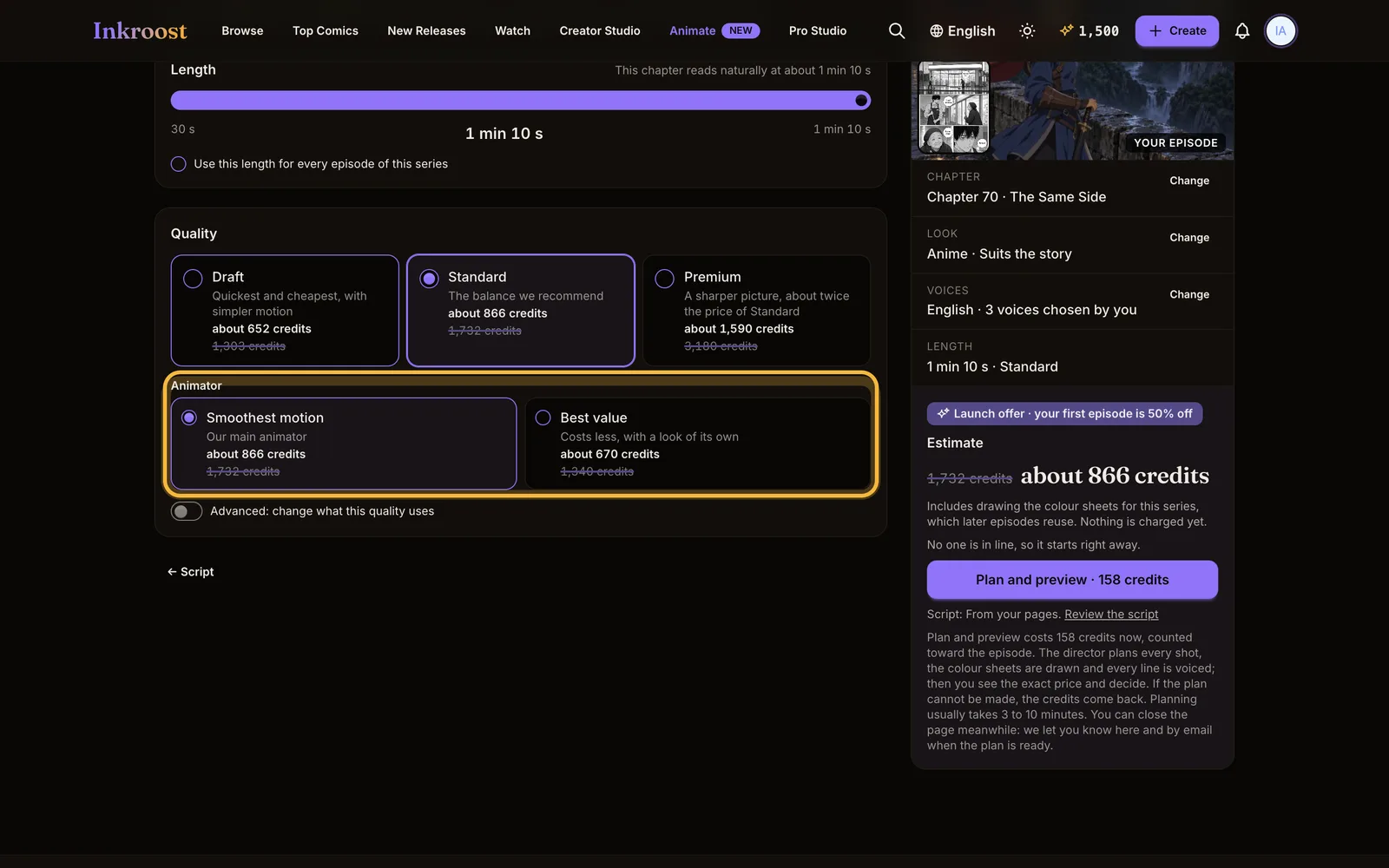Choose the Smoothest motion animator
Screen dimensions: 1389x868
344,444
